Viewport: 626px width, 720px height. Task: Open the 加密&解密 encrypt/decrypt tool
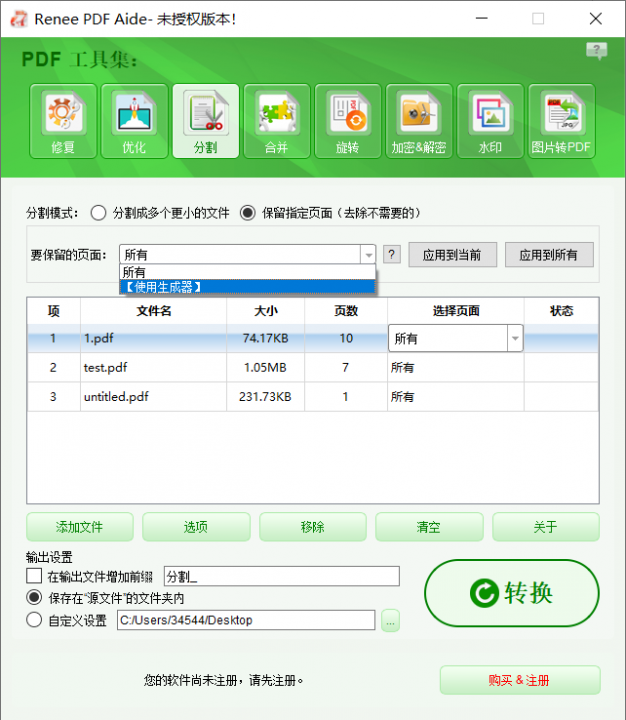[419, 121]
